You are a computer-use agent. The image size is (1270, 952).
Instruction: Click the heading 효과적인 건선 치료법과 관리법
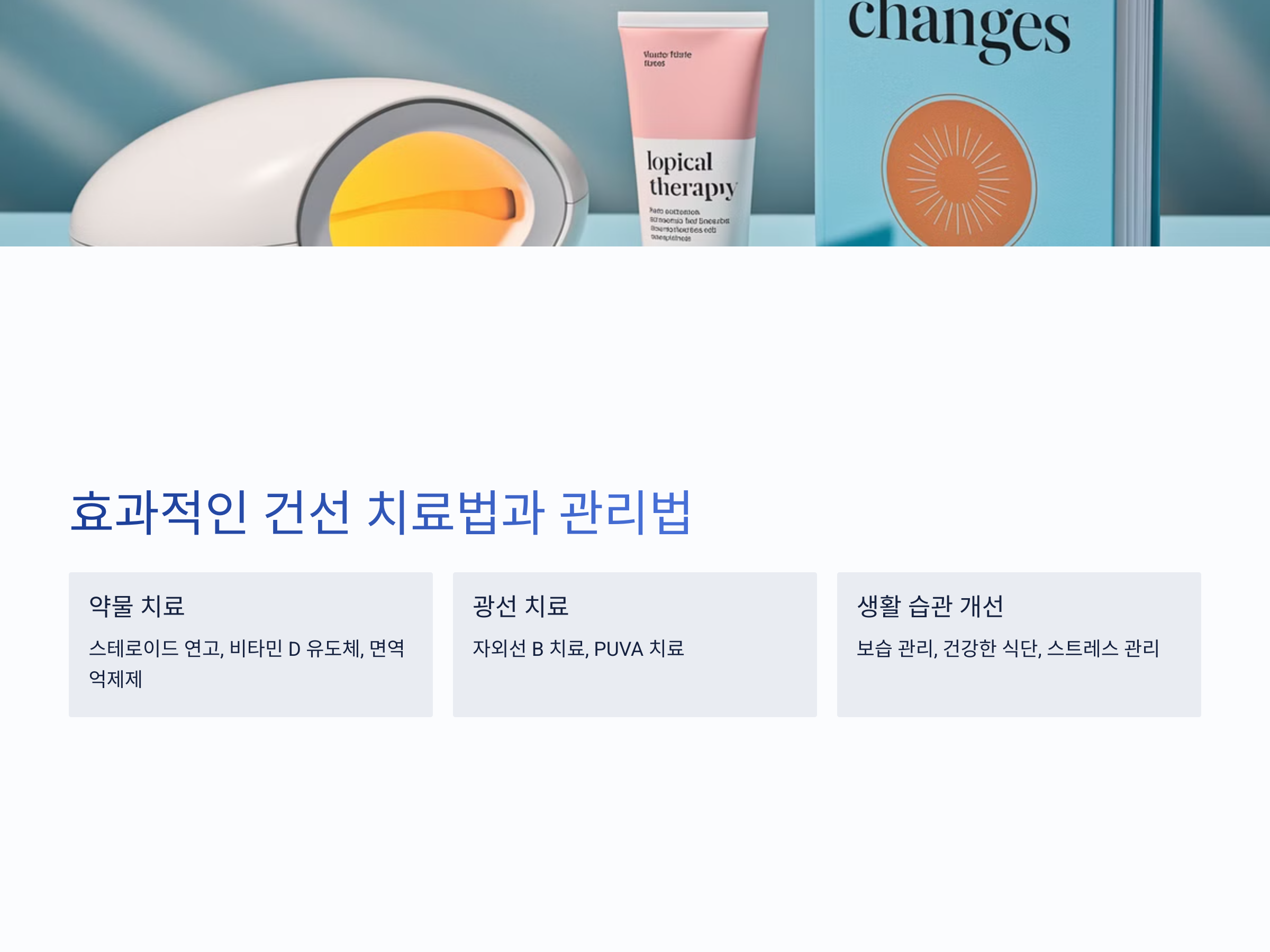[x=380, y=512]
